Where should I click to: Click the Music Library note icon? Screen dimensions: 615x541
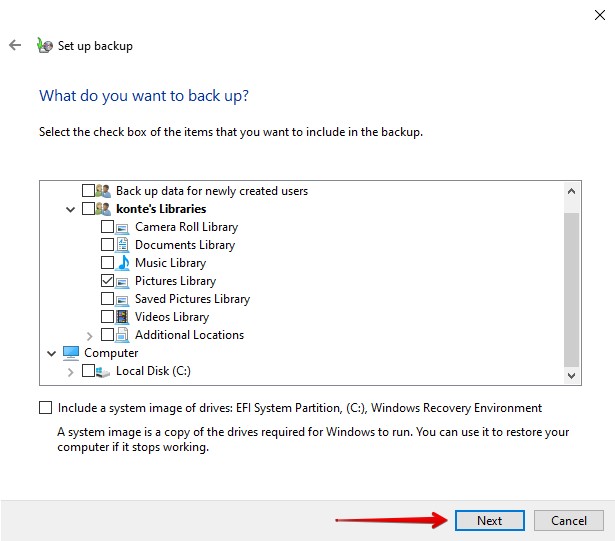[x=123, y=263]
